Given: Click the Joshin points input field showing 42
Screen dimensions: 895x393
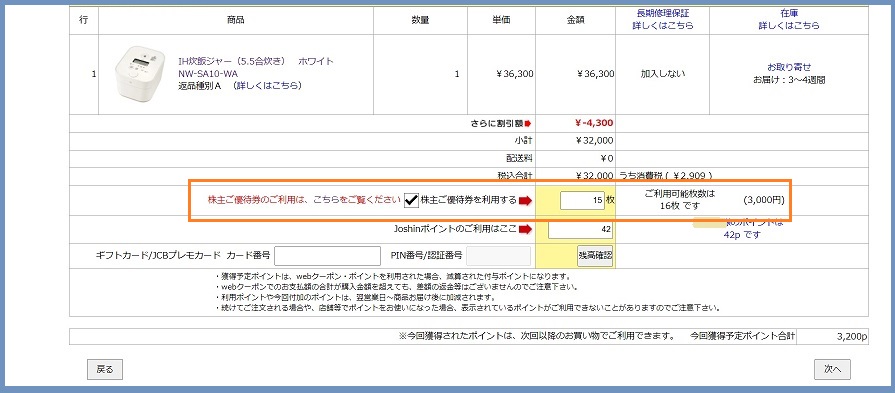Looking at the screenshot, I should (581, 229).
